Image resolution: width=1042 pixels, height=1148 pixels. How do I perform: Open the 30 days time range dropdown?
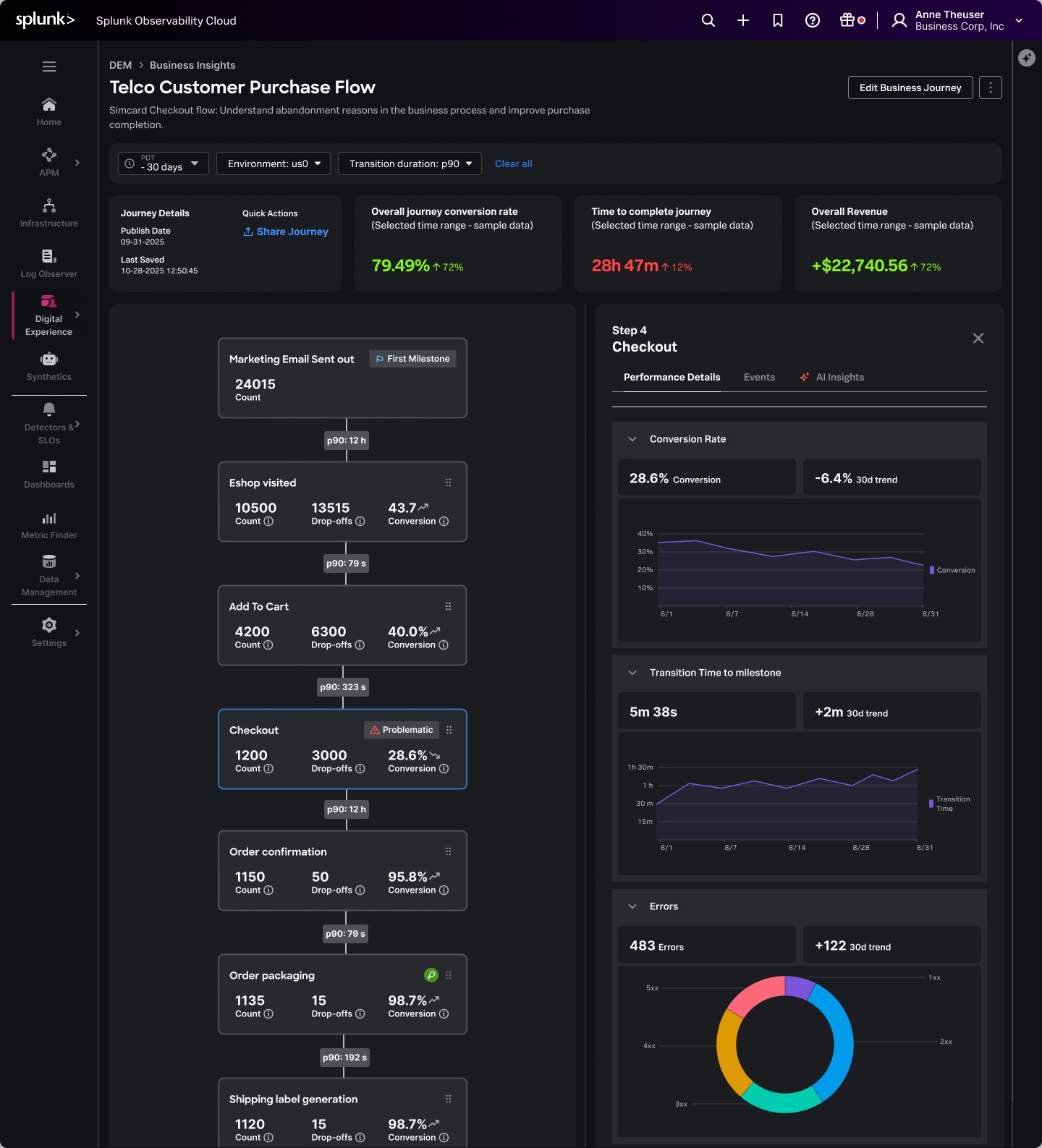(x=164, y=163)
